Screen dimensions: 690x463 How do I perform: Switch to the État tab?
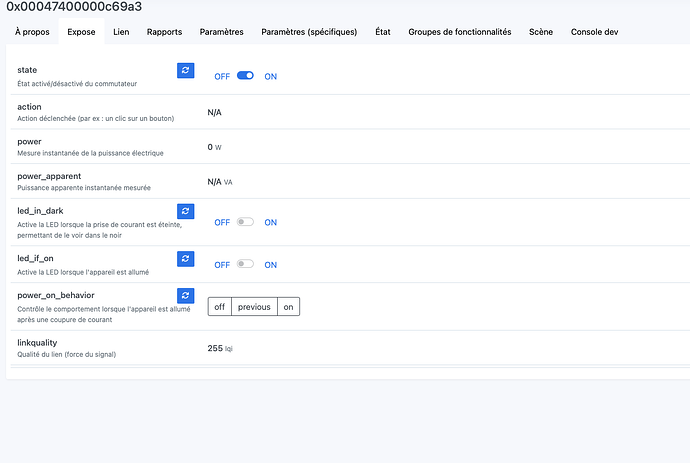383,32
